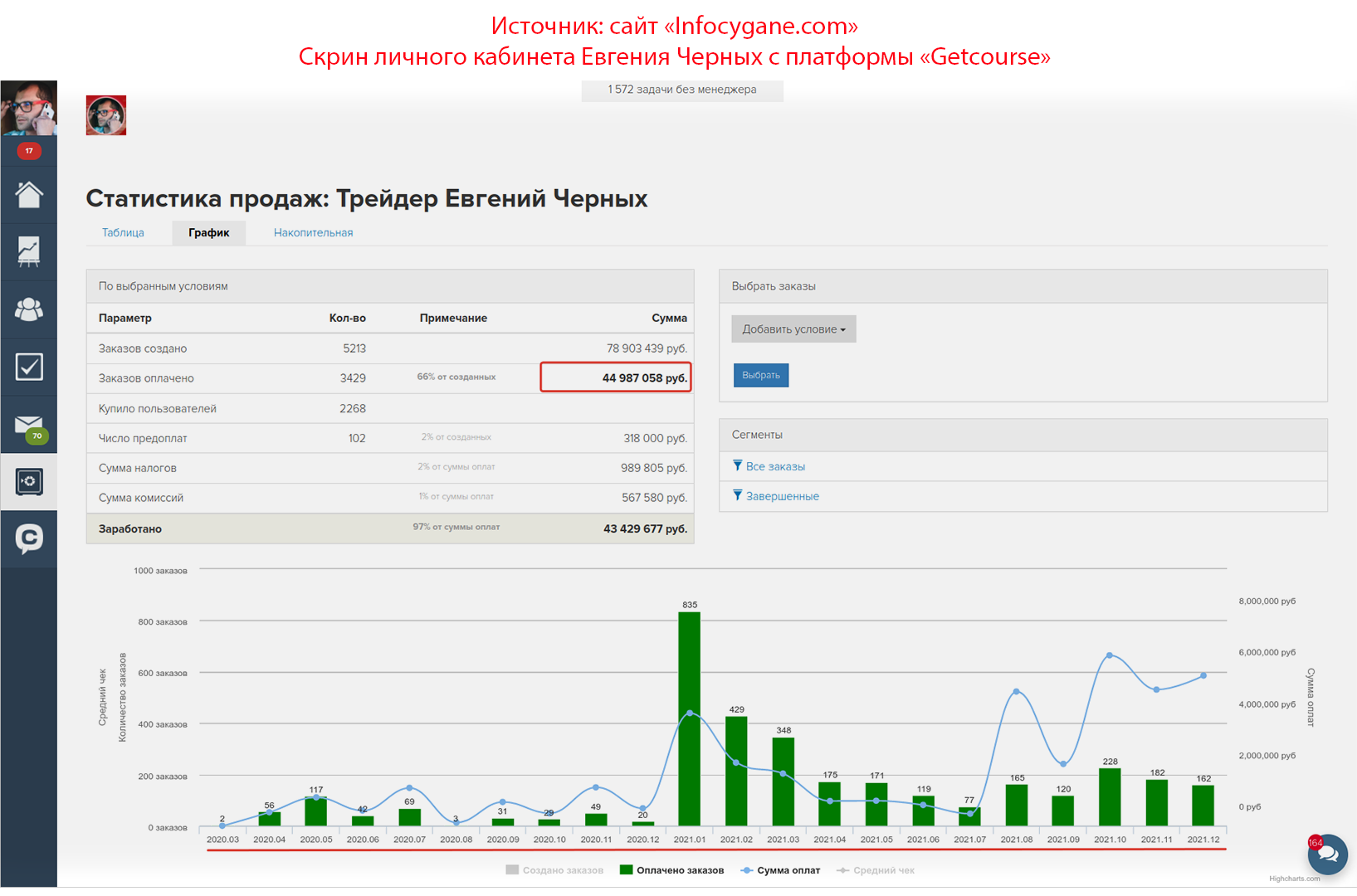Click the 567 580 руб. commission sum
1357x896 pixels.
click(654, 498)
